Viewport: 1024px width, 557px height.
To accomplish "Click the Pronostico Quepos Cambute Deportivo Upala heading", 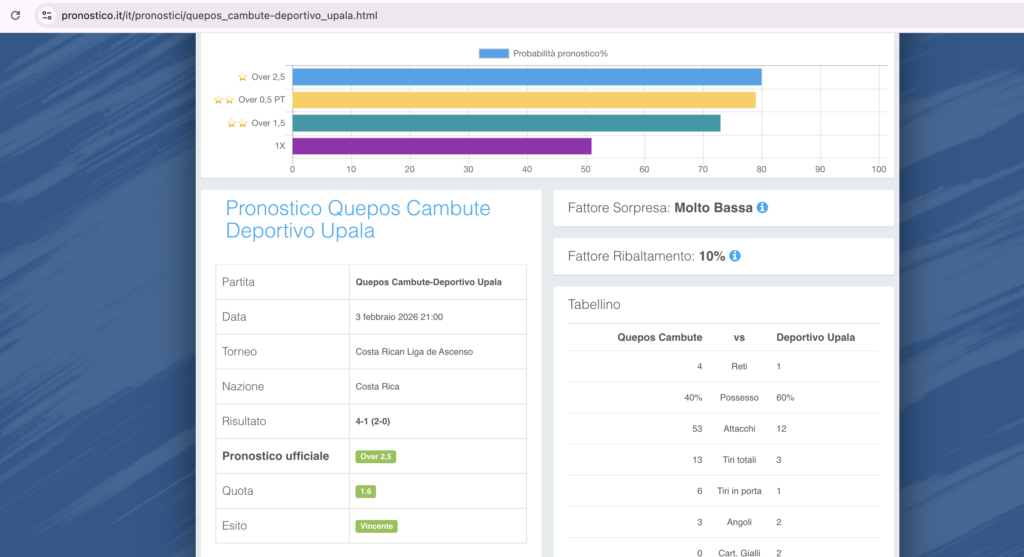I will click(x=358, y=219).
